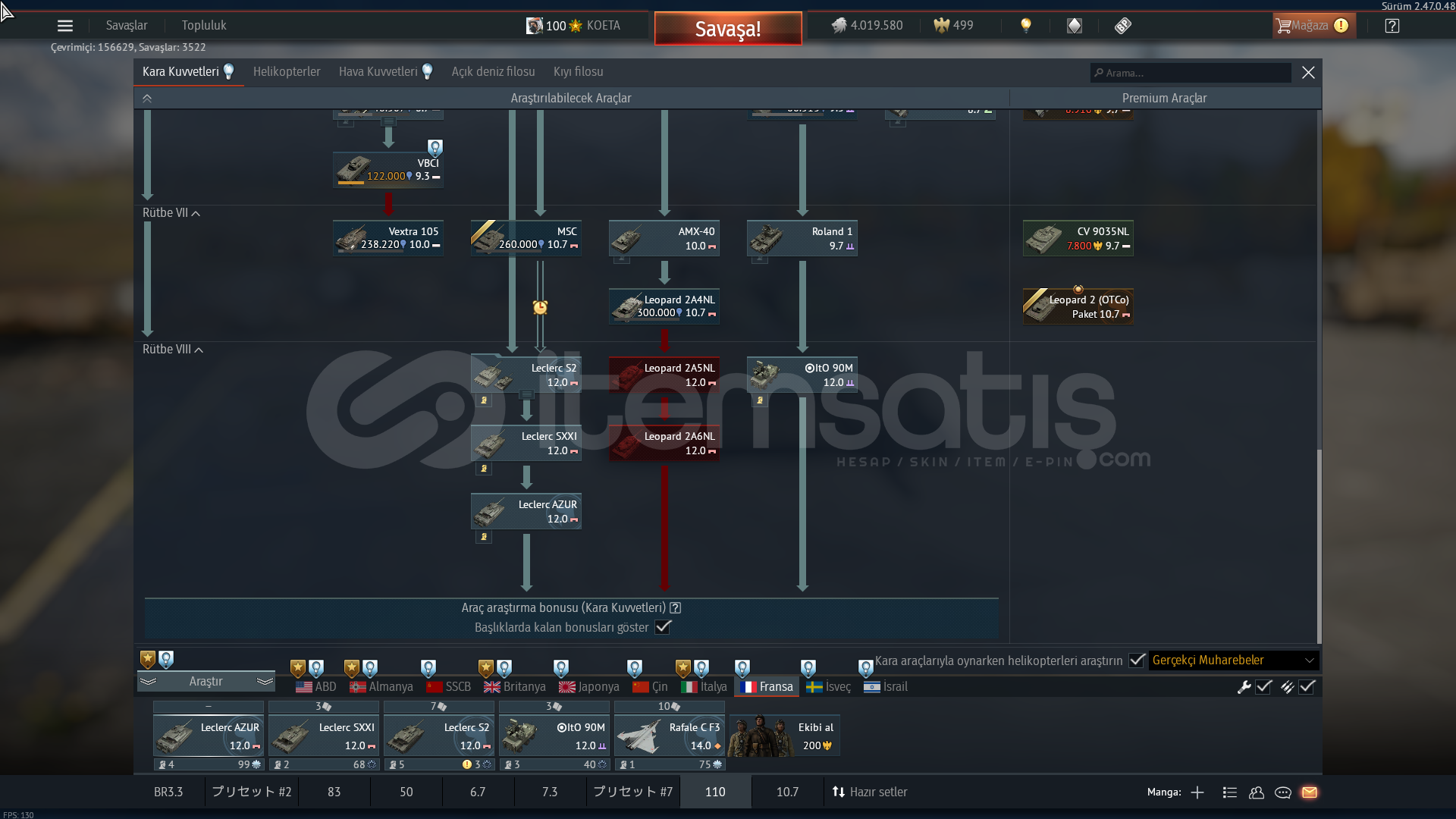Select the İsrail nation tab

click(x=886, y=687)
